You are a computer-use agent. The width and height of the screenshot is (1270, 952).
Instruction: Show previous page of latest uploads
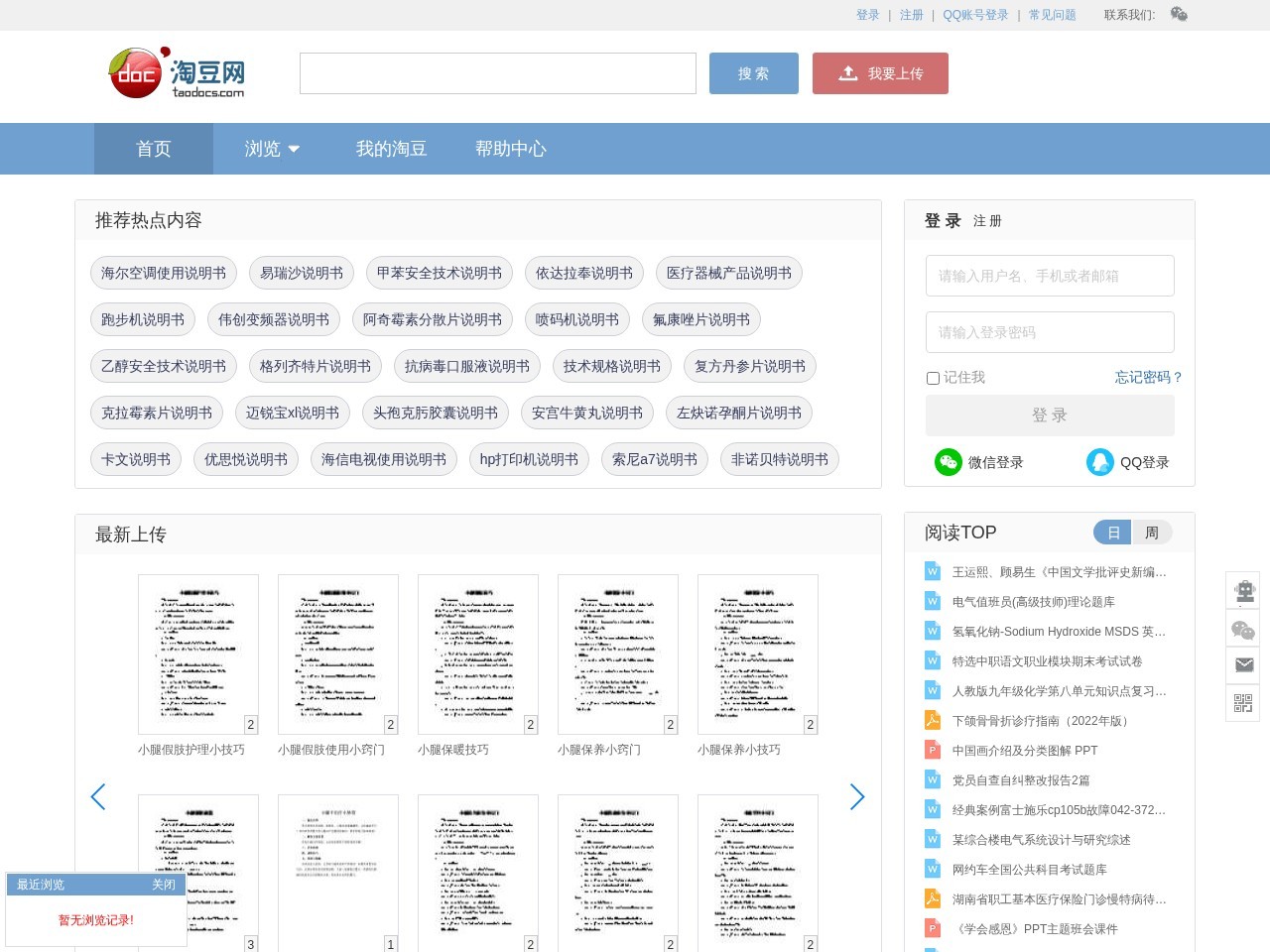98,796
